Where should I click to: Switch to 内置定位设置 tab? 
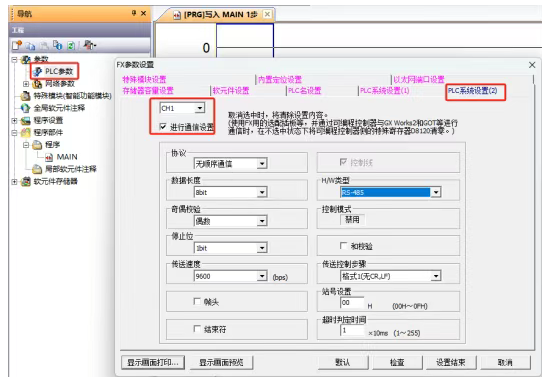[280, 79]
